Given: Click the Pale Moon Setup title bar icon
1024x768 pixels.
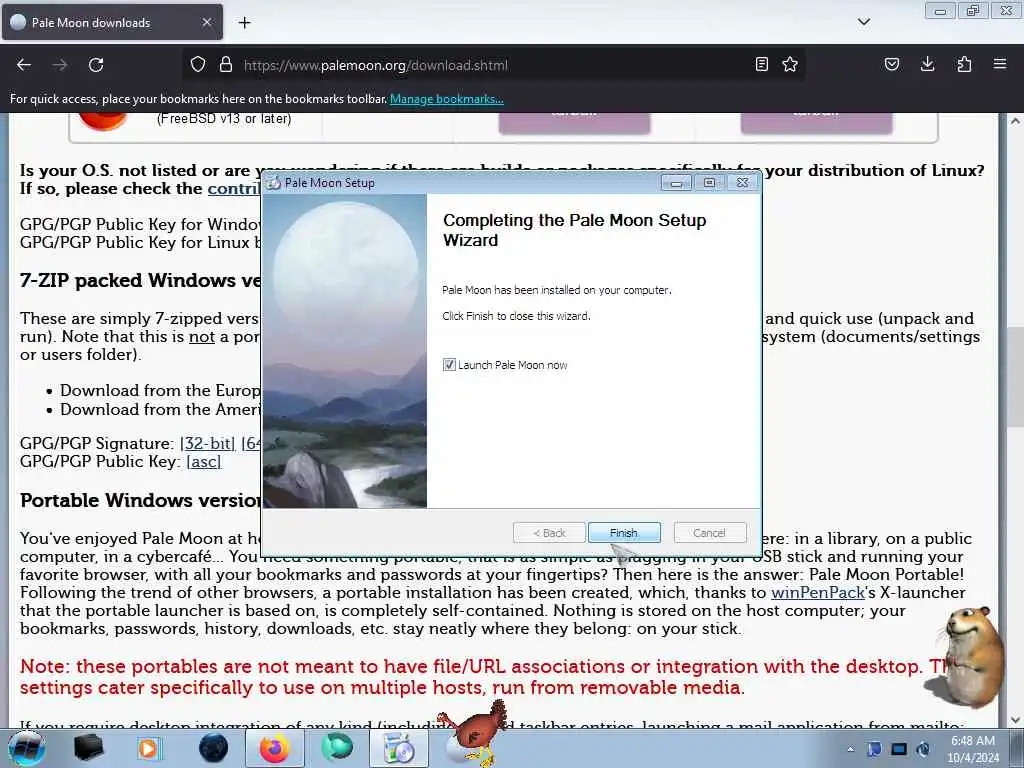Looking at the screenshot, I should click(x=274, y=183).
